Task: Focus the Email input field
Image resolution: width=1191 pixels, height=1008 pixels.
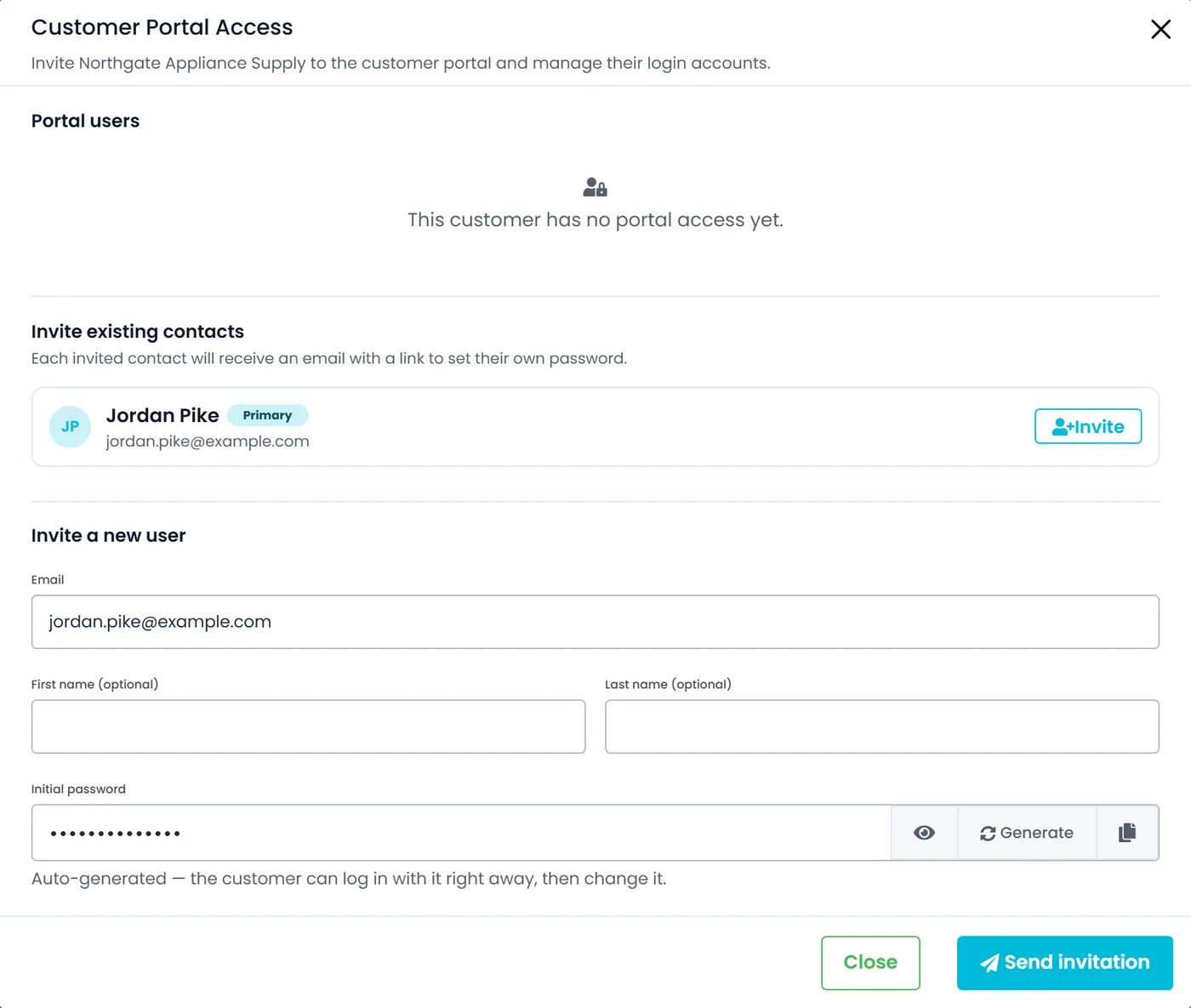Action: 595,622
